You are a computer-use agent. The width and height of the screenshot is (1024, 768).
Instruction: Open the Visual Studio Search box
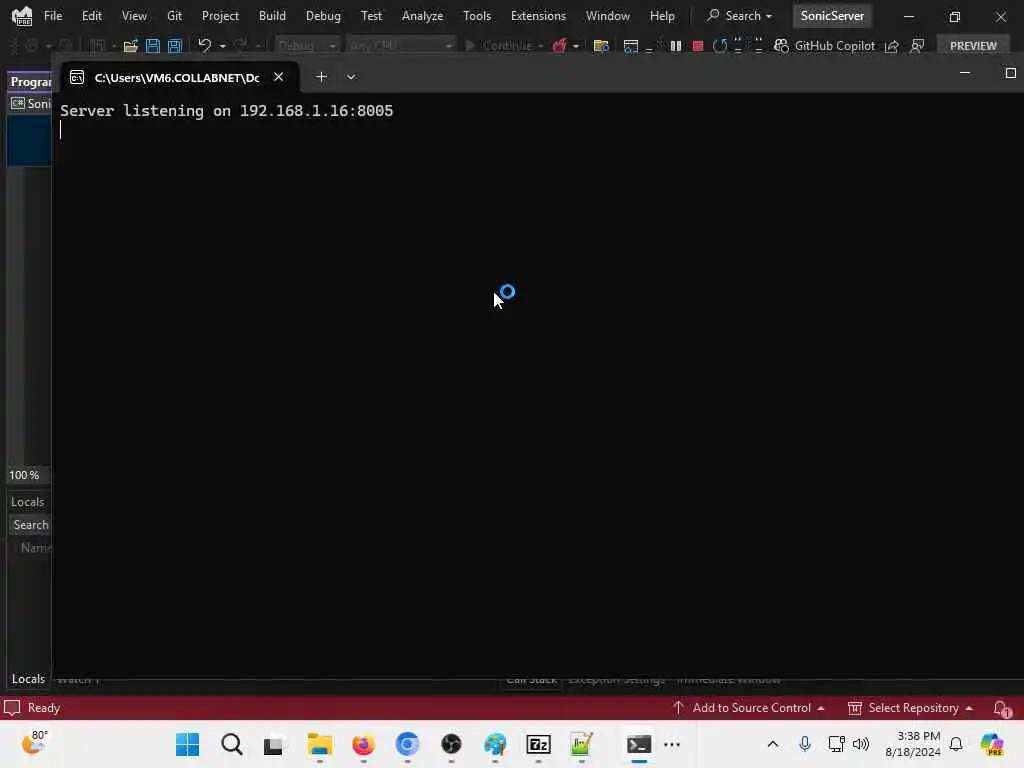(739, 16)
